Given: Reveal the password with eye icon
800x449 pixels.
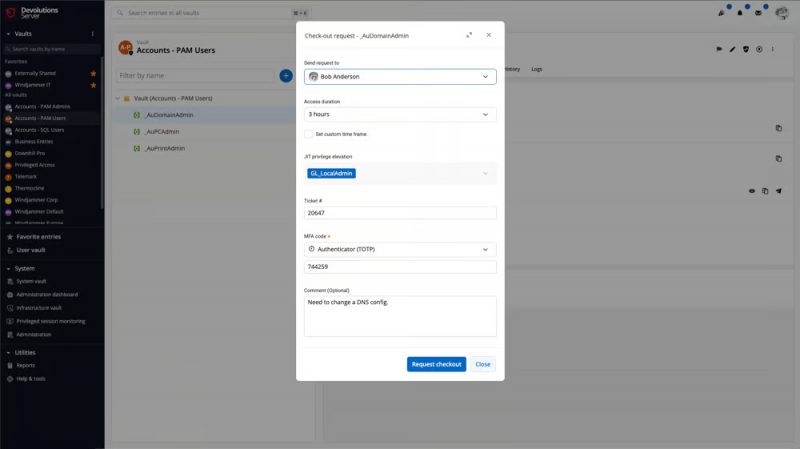Looking at the screenshot, I should pyautogui.click(x=752, y=191).
